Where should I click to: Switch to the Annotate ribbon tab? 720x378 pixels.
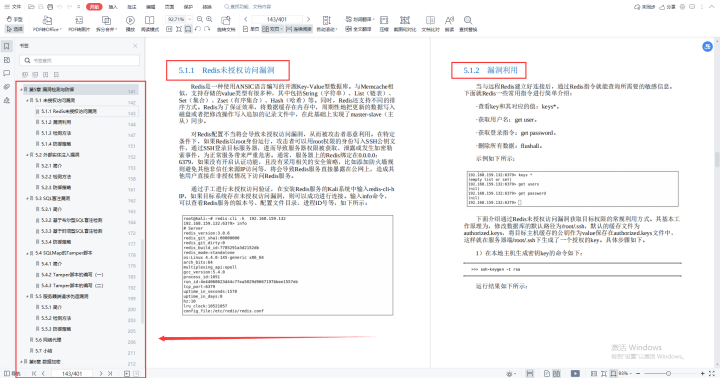[132, 7]
